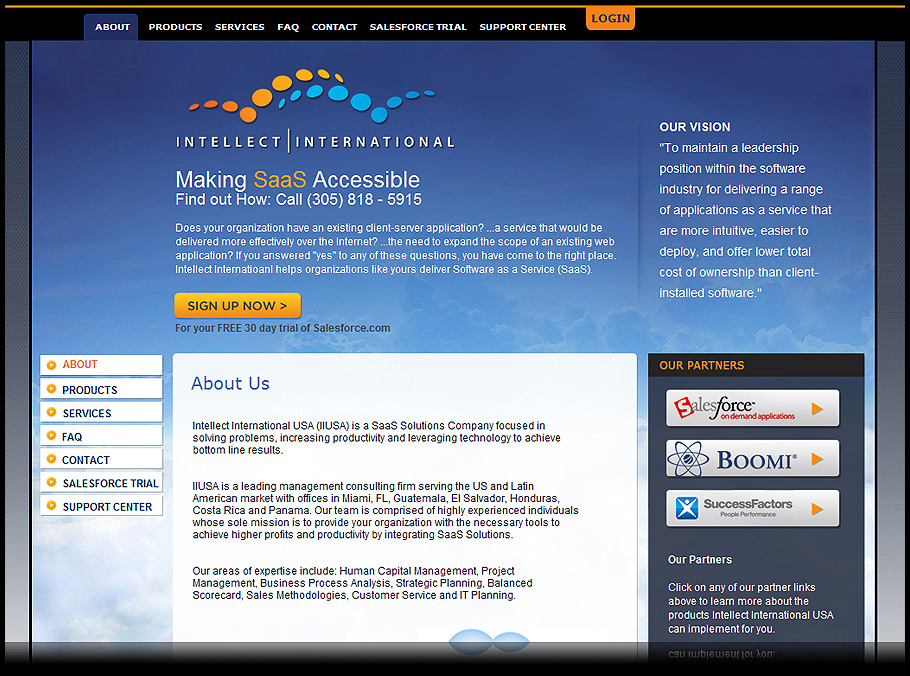Choose SALESFORCE TRIAL in the top menu
This screenshot has width=910, height=676.
pyautogui.click(x=418, y=27)
